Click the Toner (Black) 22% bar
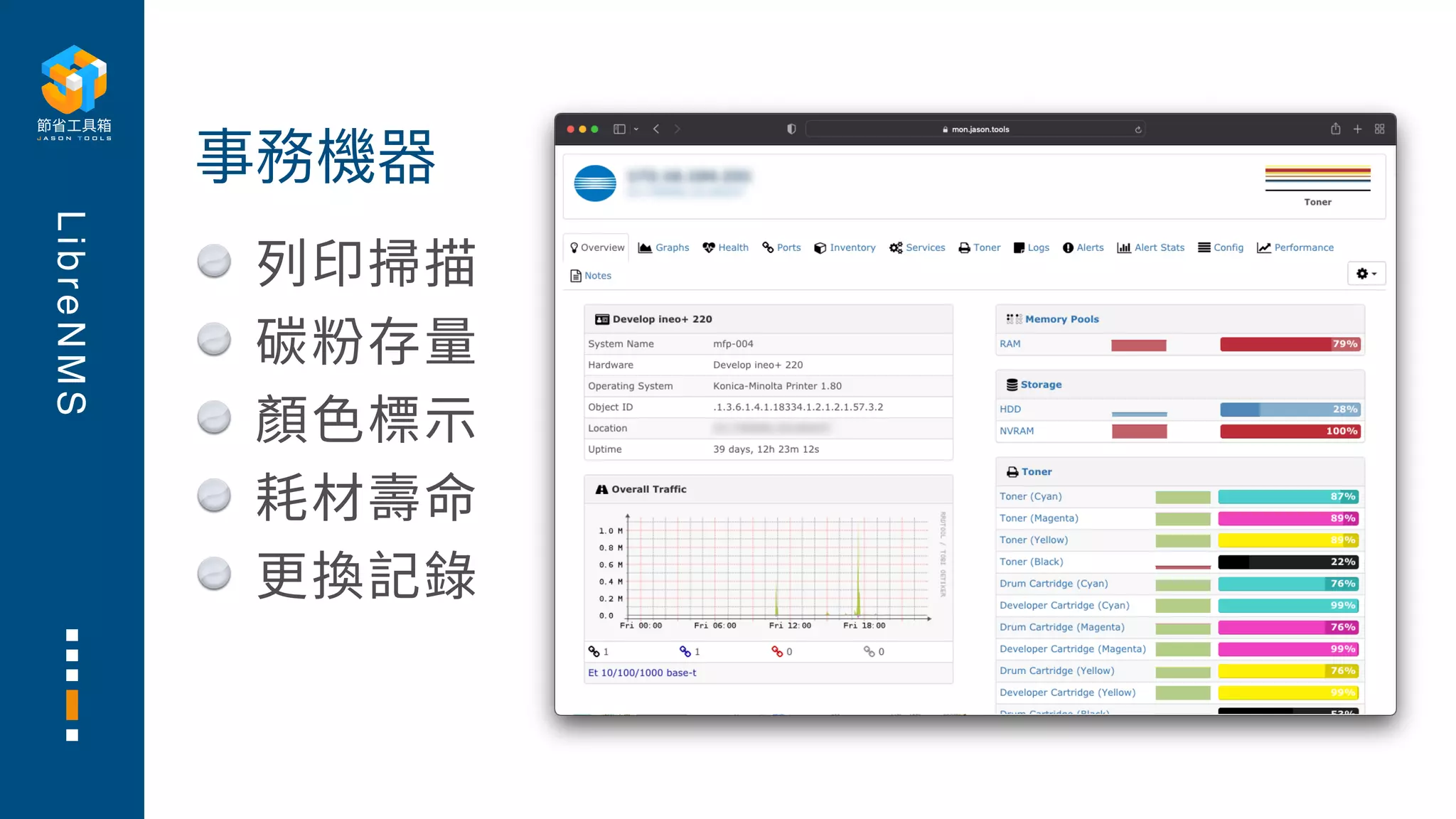This screenshot has width=1456, height=819. tap(1288, 562)
